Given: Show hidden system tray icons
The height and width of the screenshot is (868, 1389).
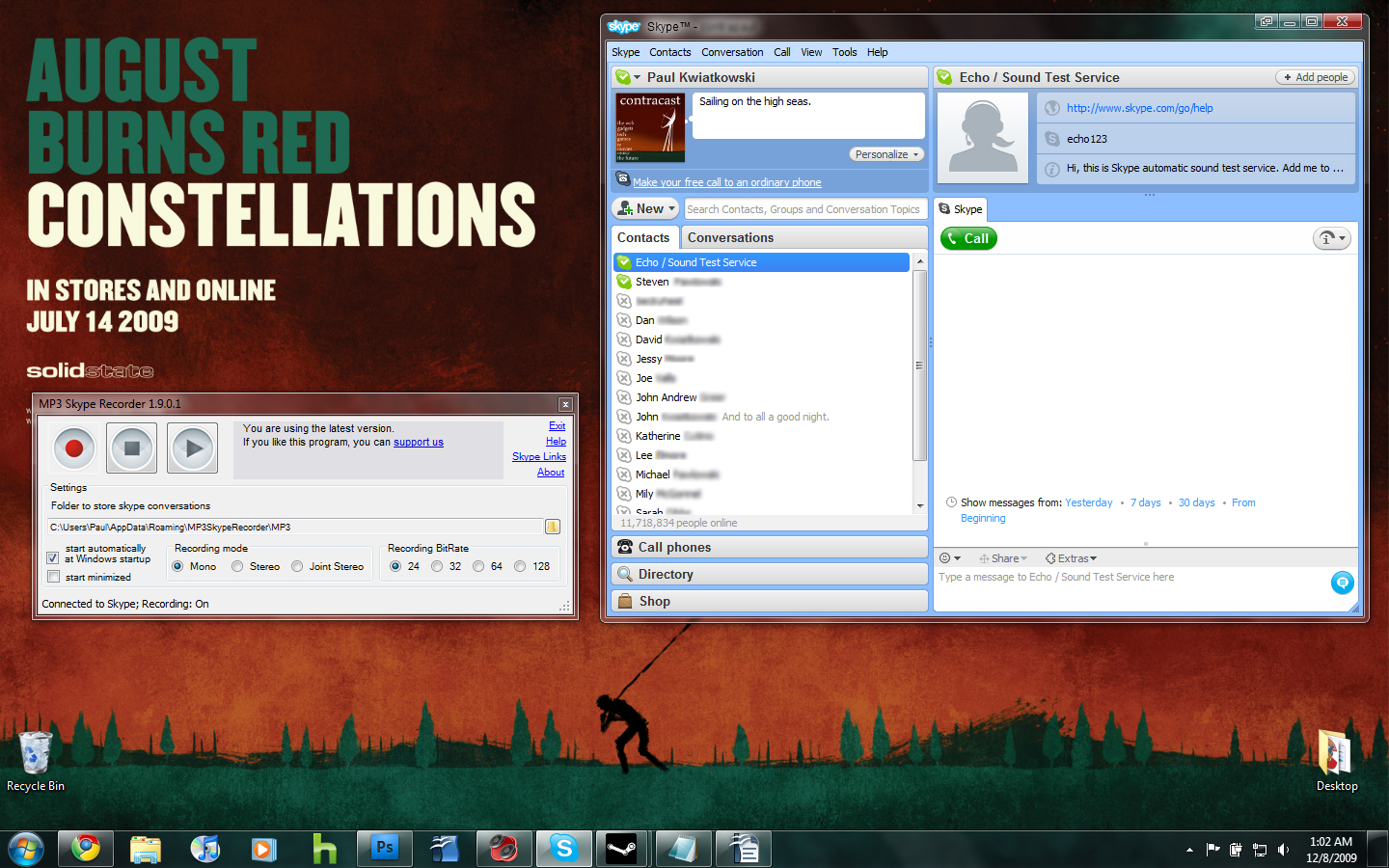Looking at the screenshot, I should (x=1189, y=850).
